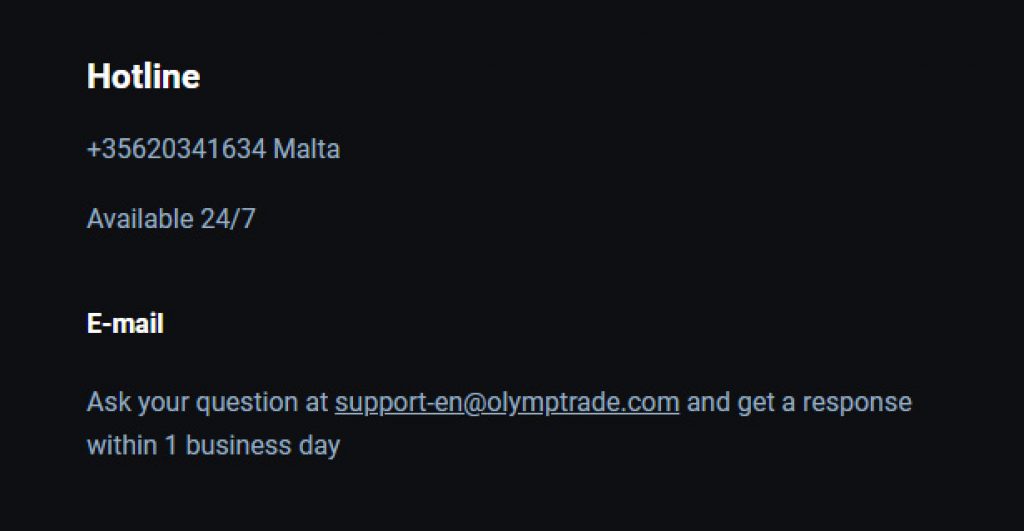Click the word 'get' in email paragraph
Viewport: 1024px width, 531px height.
tap(756, 404)
